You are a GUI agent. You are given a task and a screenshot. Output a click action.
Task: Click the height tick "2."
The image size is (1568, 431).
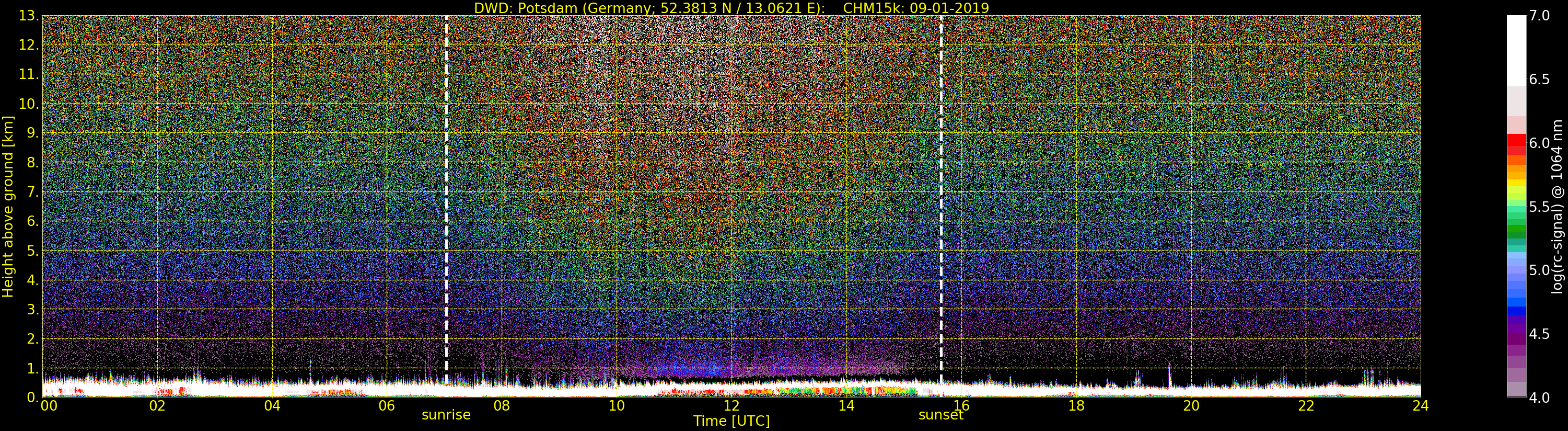pos(32,339)
